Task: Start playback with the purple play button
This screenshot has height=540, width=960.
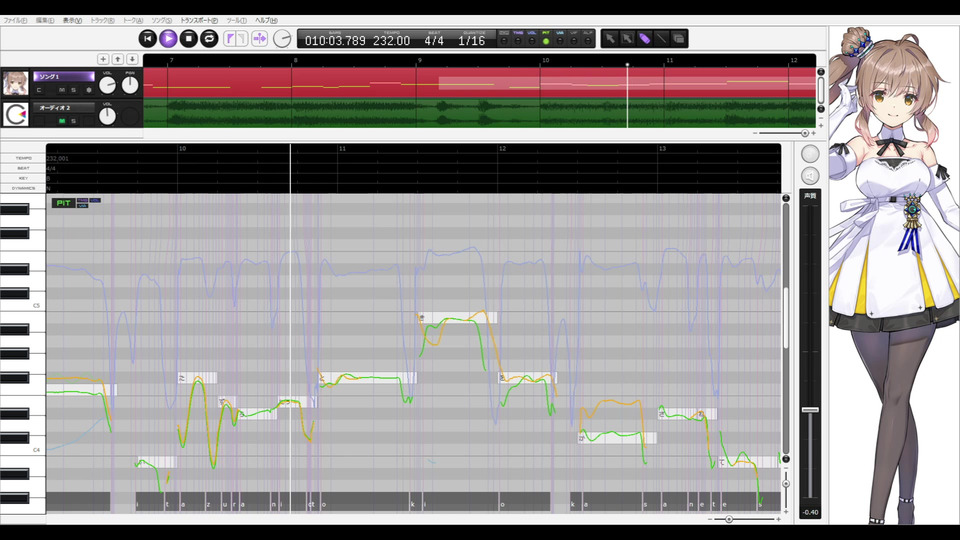Action: coord(168,39)
